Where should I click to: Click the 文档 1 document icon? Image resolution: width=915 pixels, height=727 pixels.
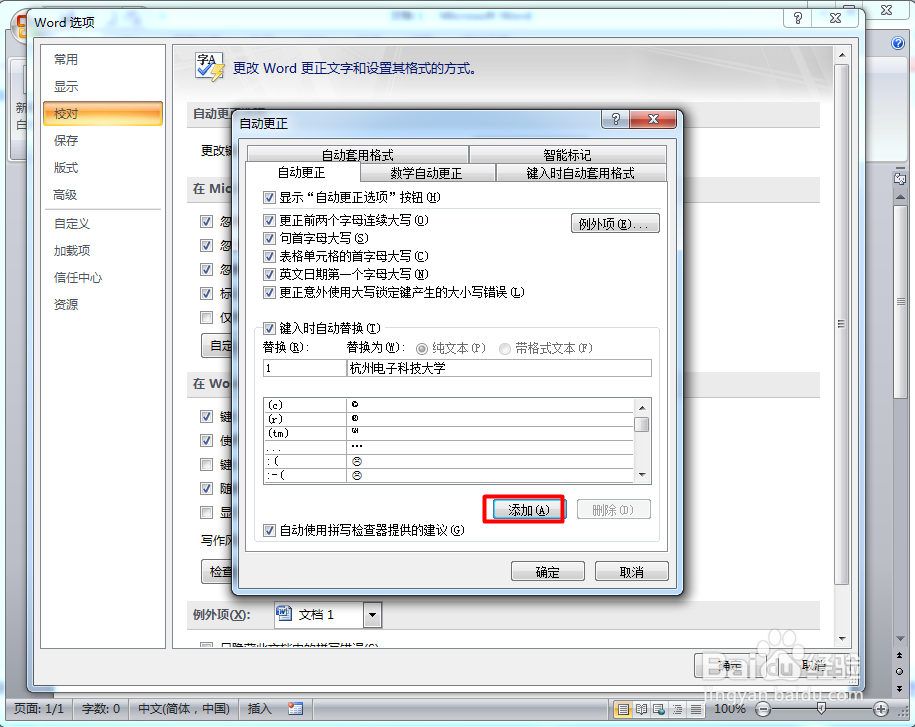(284, 614)
